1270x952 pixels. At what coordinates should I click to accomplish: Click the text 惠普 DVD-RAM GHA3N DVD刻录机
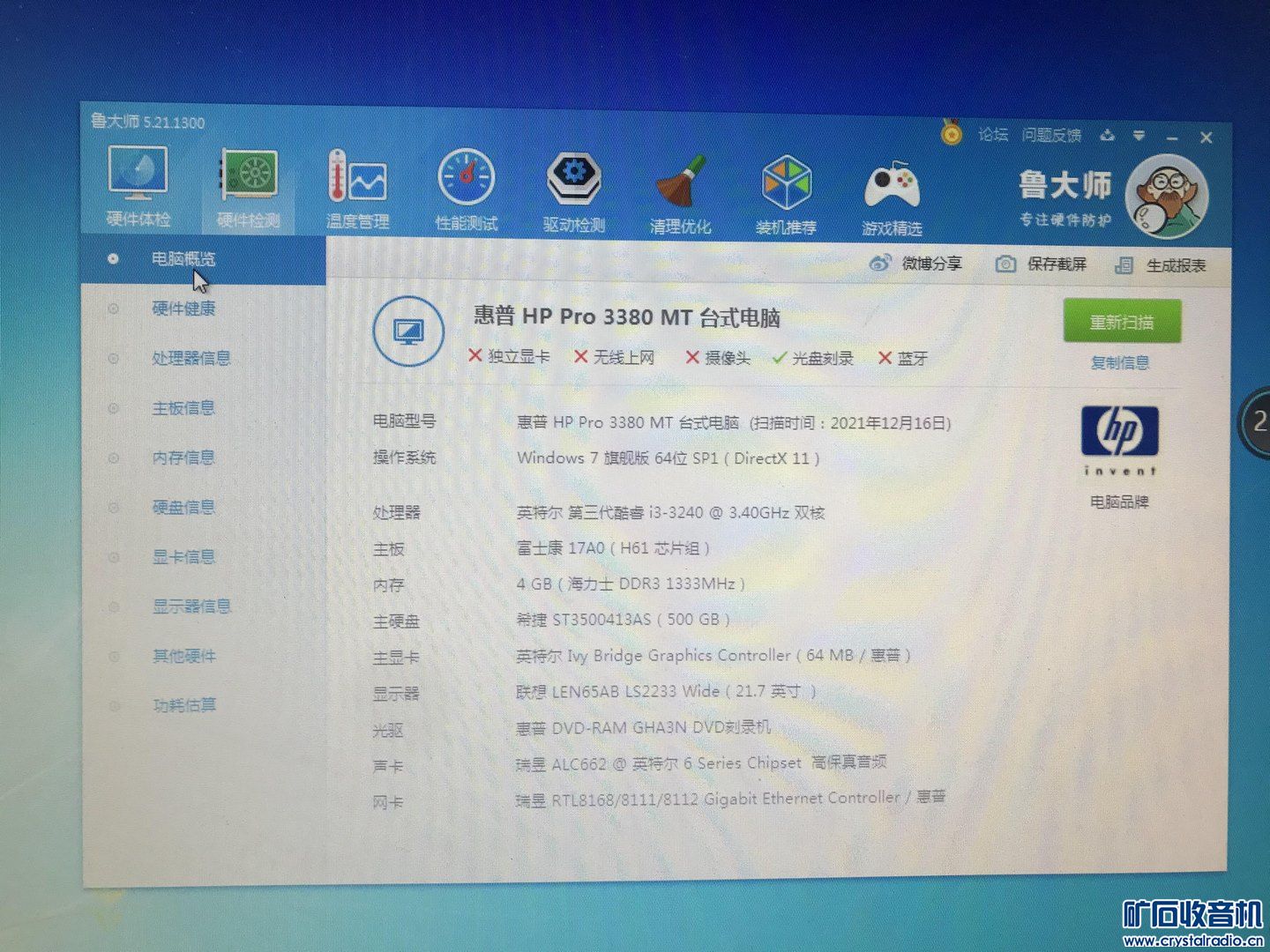click(x=644, y=727)
